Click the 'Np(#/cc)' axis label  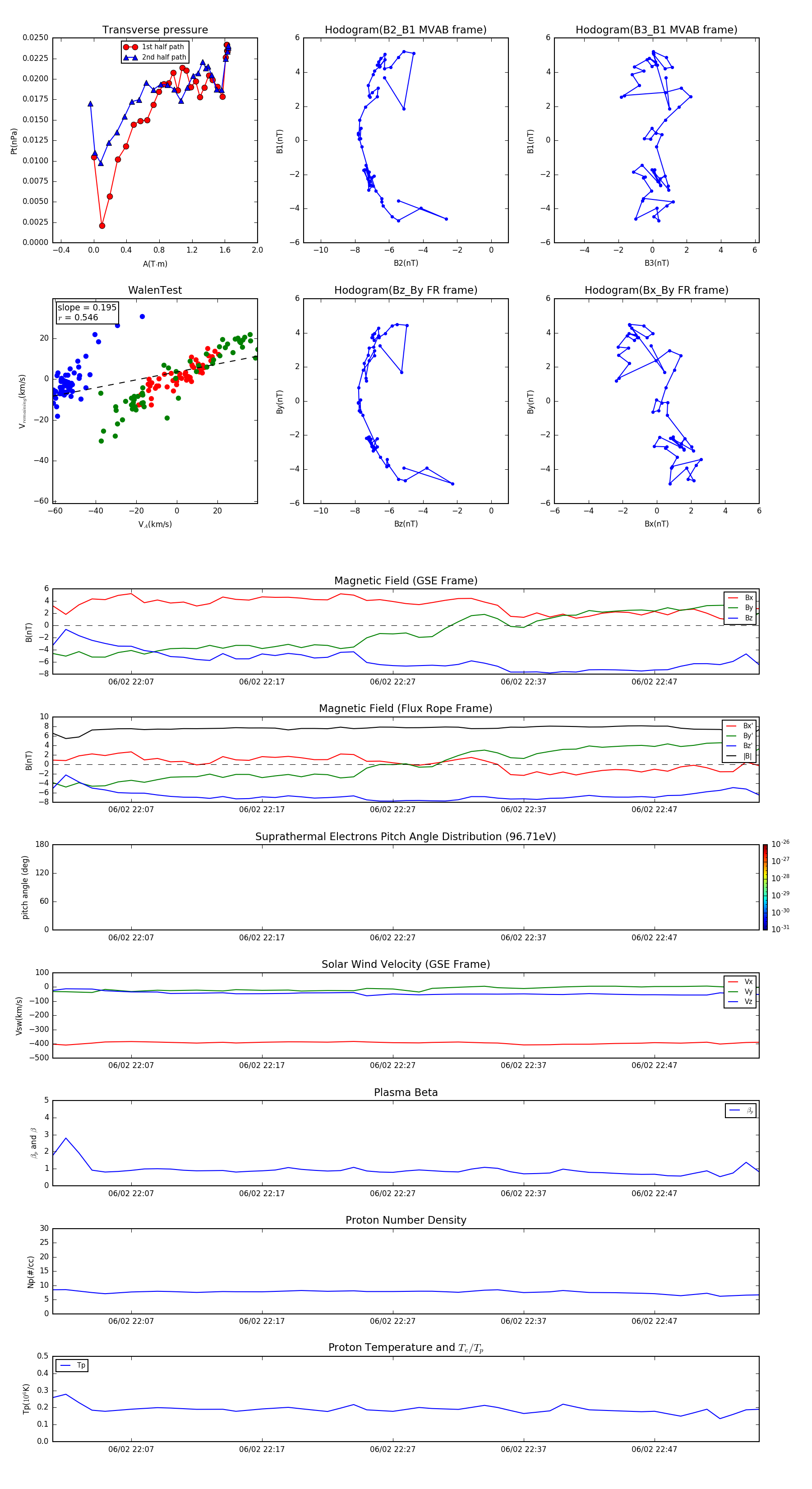point(31,1272)
